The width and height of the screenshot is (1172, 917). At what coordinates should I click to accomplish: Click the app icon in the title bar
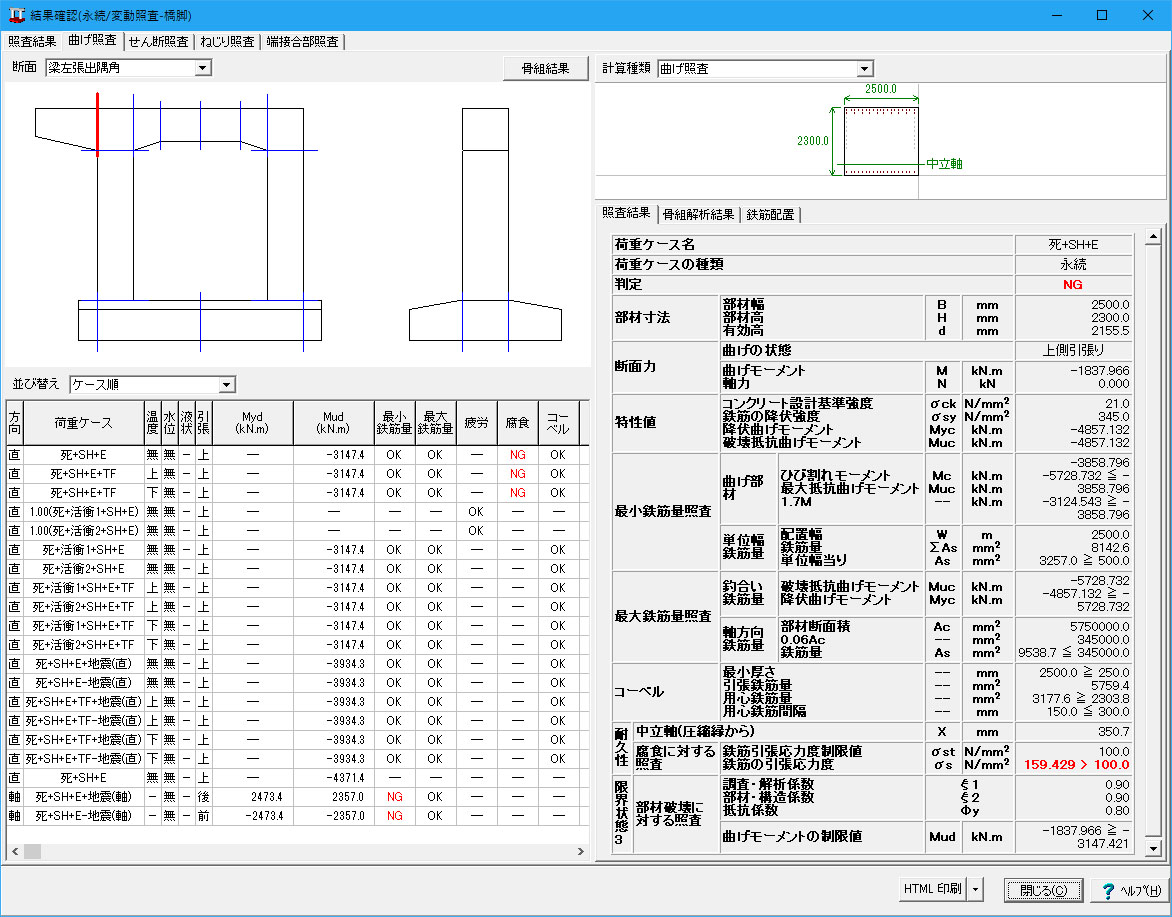click(x=15, y=16)
